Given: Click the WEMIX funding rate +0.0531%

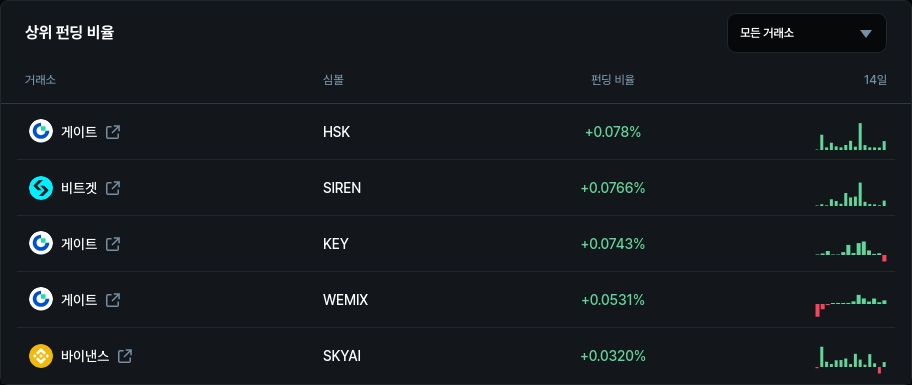Looking at the screenshot, I should (x=613, y=300).
